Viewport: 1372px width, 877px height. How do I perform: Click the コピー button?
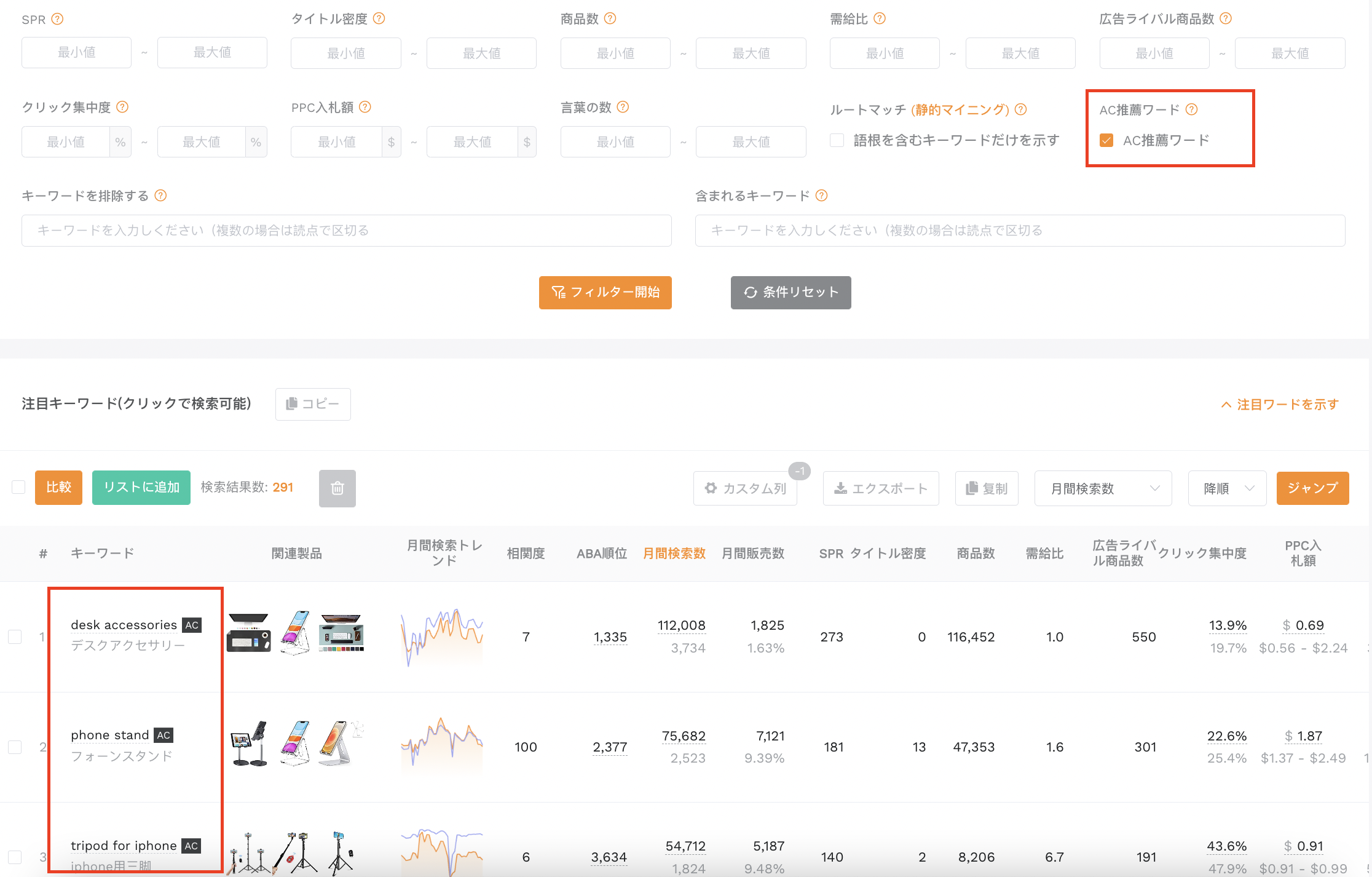(x=313, y=404)
